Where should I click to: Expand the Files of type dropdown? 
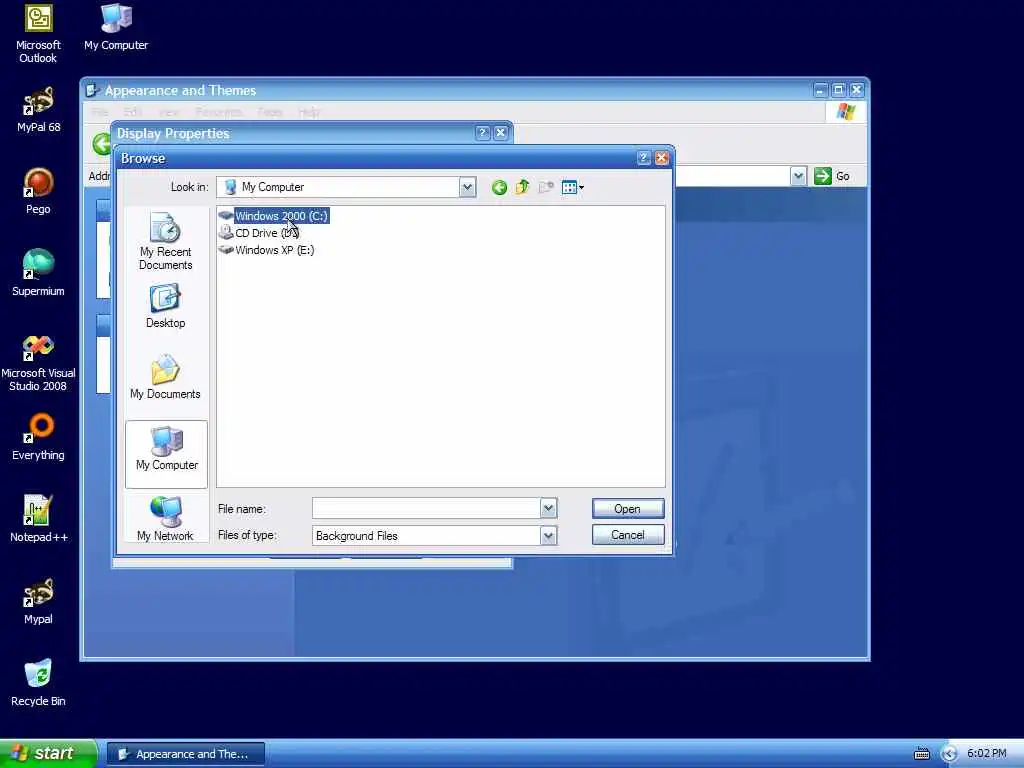click(549, 536)
